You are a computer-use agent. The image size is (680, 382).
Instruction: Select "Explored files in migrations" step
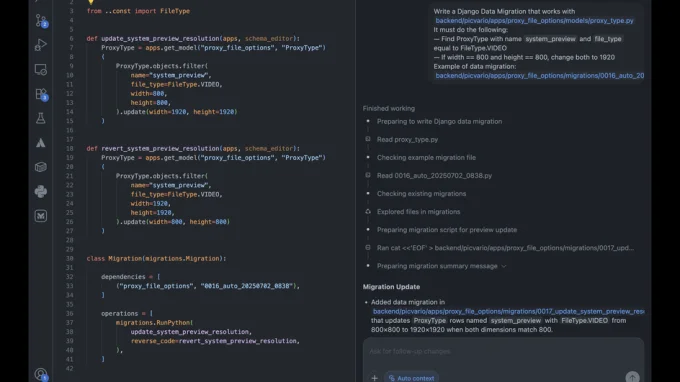pyautogui.click(x=418, y=212)
